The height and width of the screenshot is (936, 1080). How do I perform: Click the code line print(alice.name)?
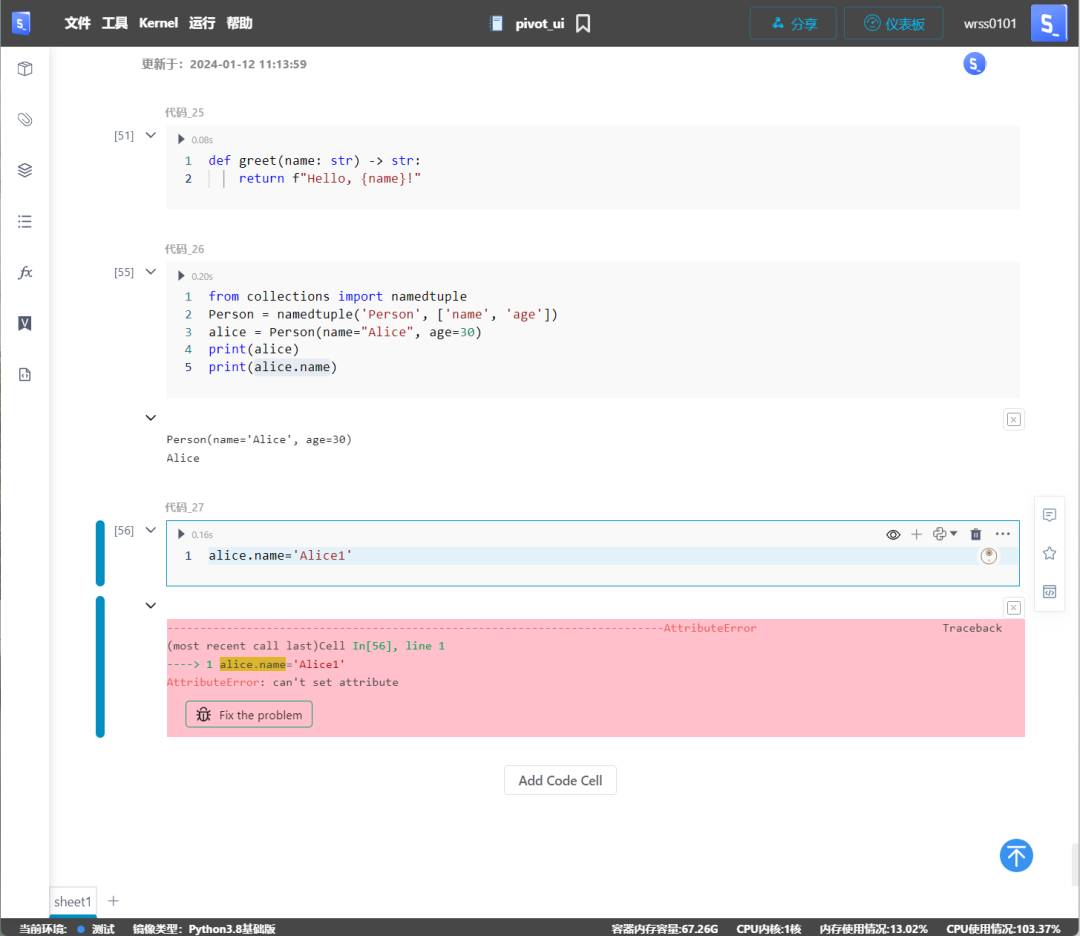[x=273, y=367]
